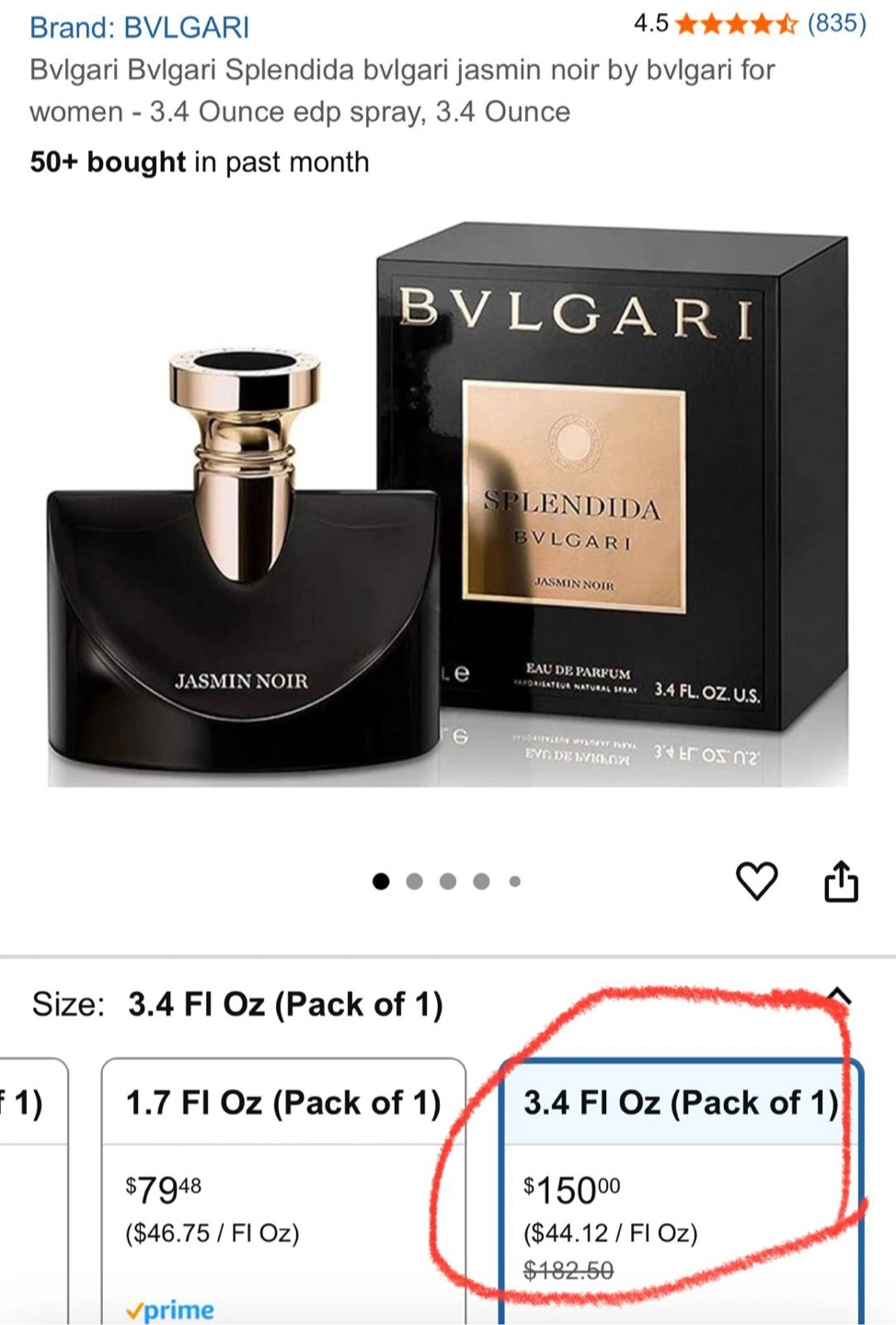Tap the prime badge under $79.48
Viewport: 896px width, 1325px height.
170,1309
